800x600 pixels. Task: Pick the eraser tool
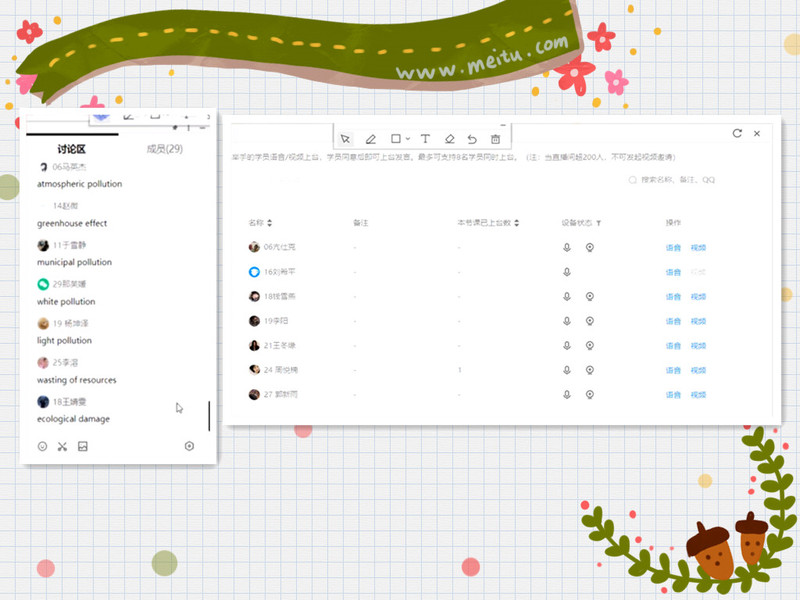click(449, 139)
